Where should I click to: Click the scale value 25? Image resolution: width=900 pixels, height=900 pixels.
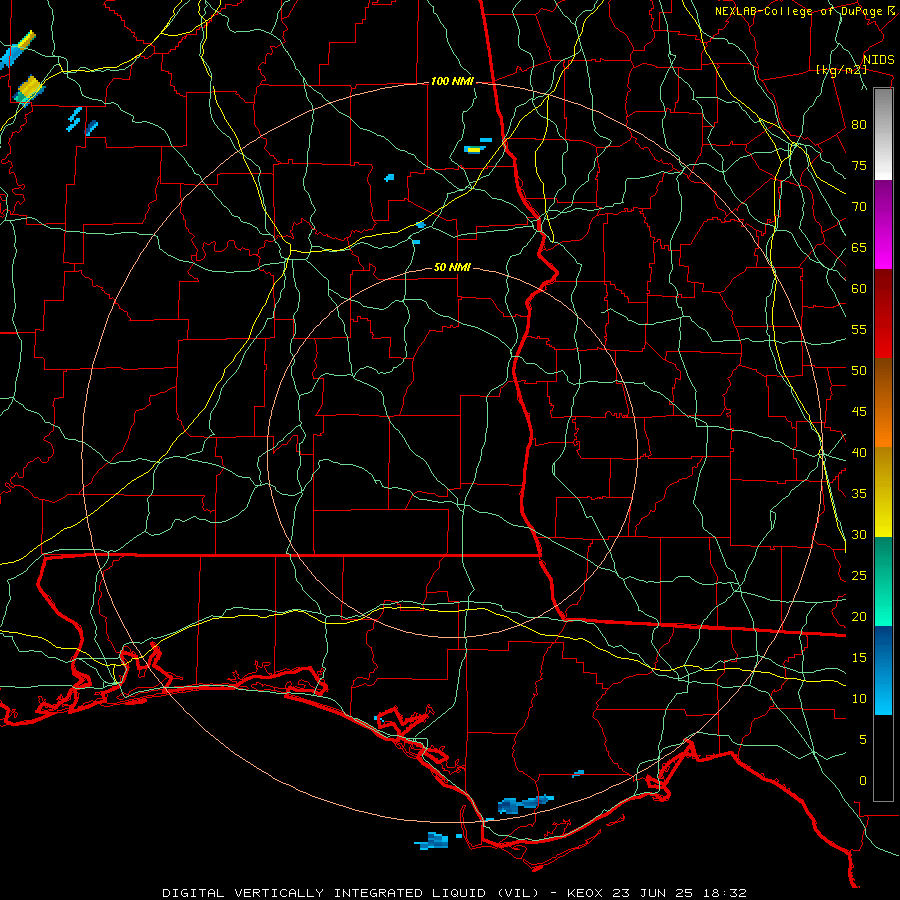[859, 576]
